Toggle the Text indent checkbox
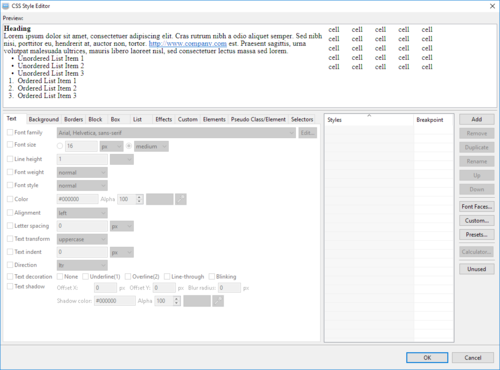Viewport: 500px width, 370px height. coord(10,252)
